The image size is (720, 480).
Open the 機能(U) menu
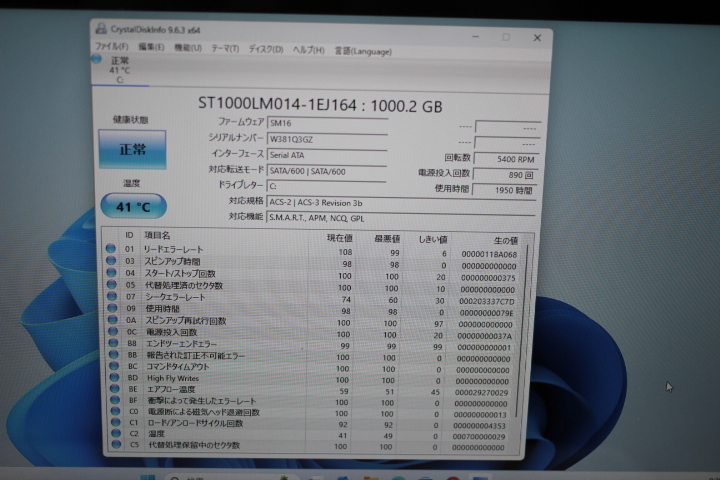188,48
